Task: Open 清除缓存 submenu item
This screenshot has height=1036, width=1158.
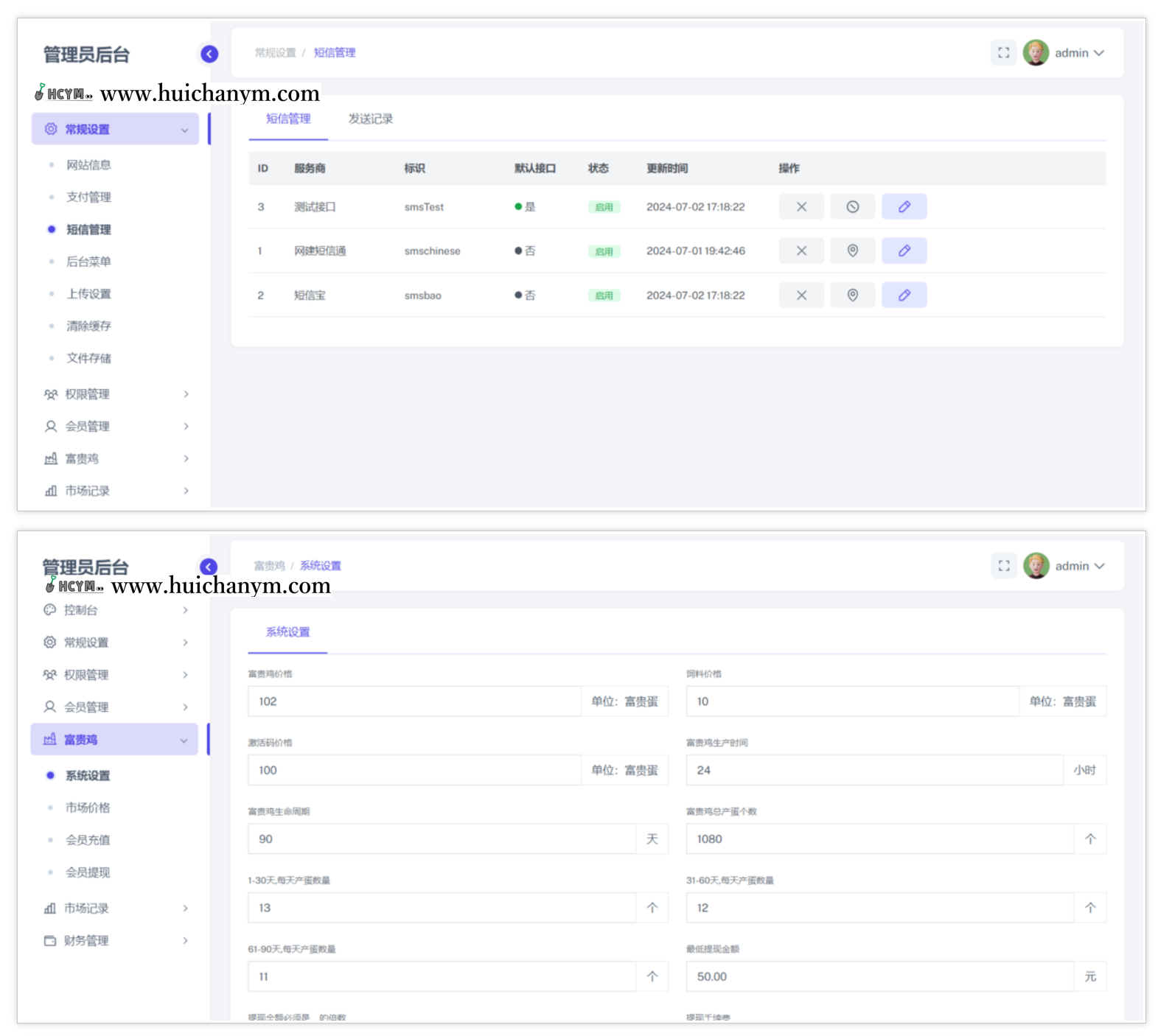Action: (88, 326)
